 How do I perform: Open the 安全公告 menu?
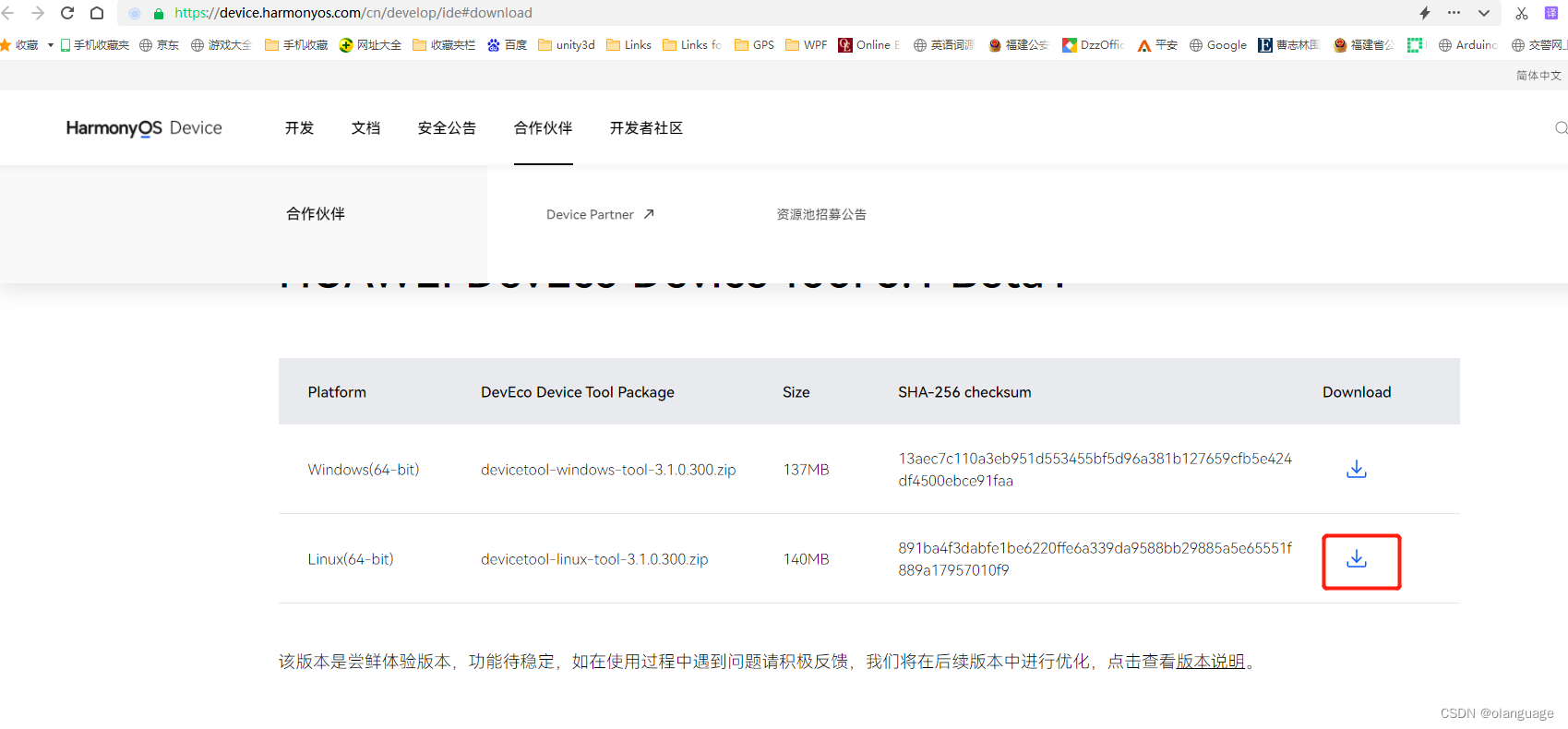447,128
